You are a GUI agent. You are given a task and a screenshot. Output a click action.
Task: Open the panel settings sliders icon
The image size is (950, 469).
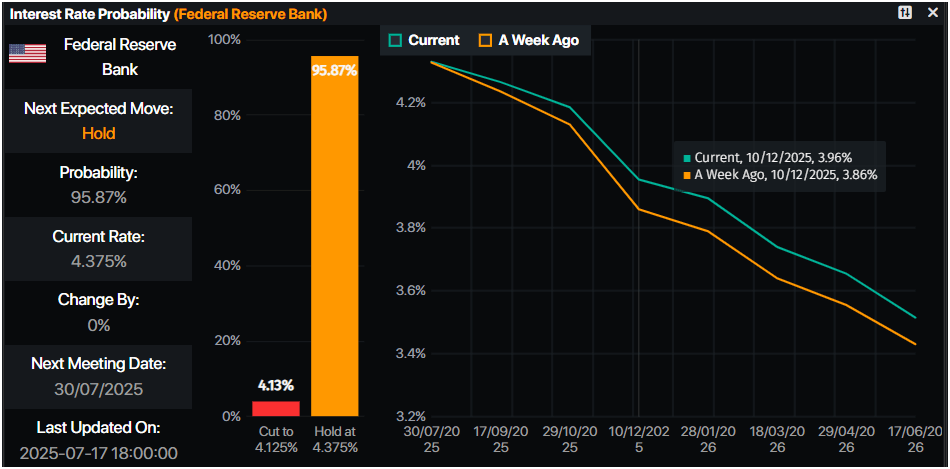click(x=905, y=13)
